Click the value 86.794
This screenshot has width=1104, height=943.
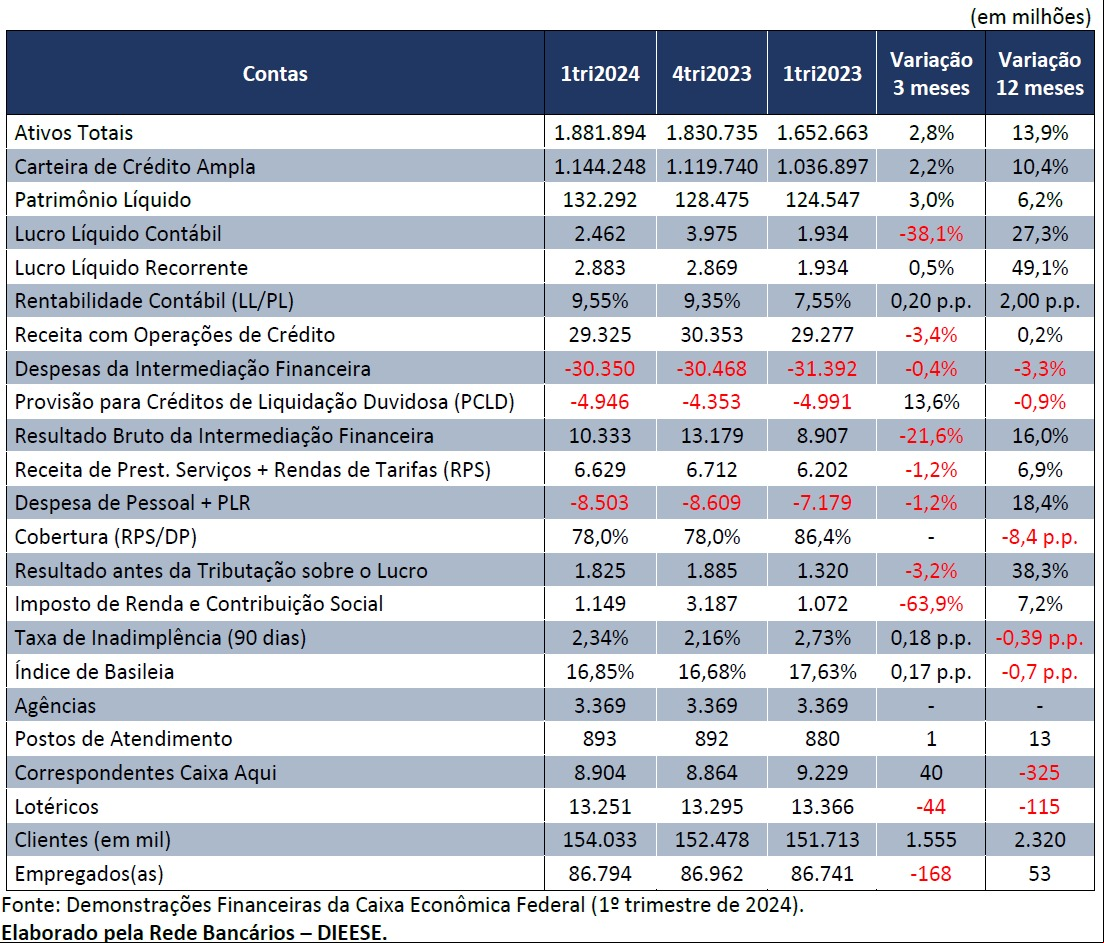[600, 873]
